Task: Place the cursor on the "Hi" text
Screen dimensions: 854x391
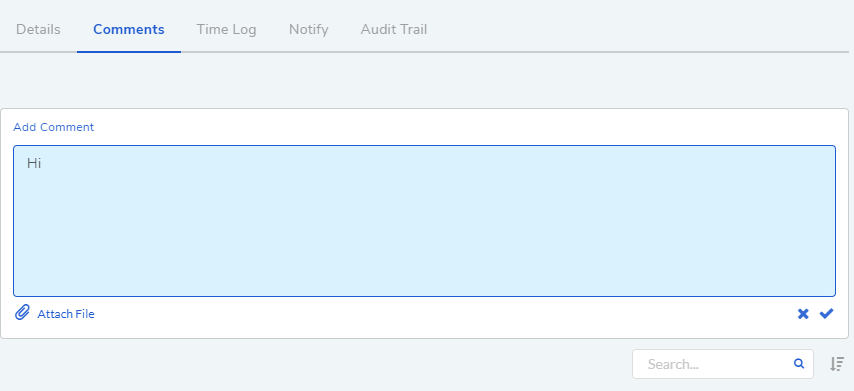Action: coord(34,163)
